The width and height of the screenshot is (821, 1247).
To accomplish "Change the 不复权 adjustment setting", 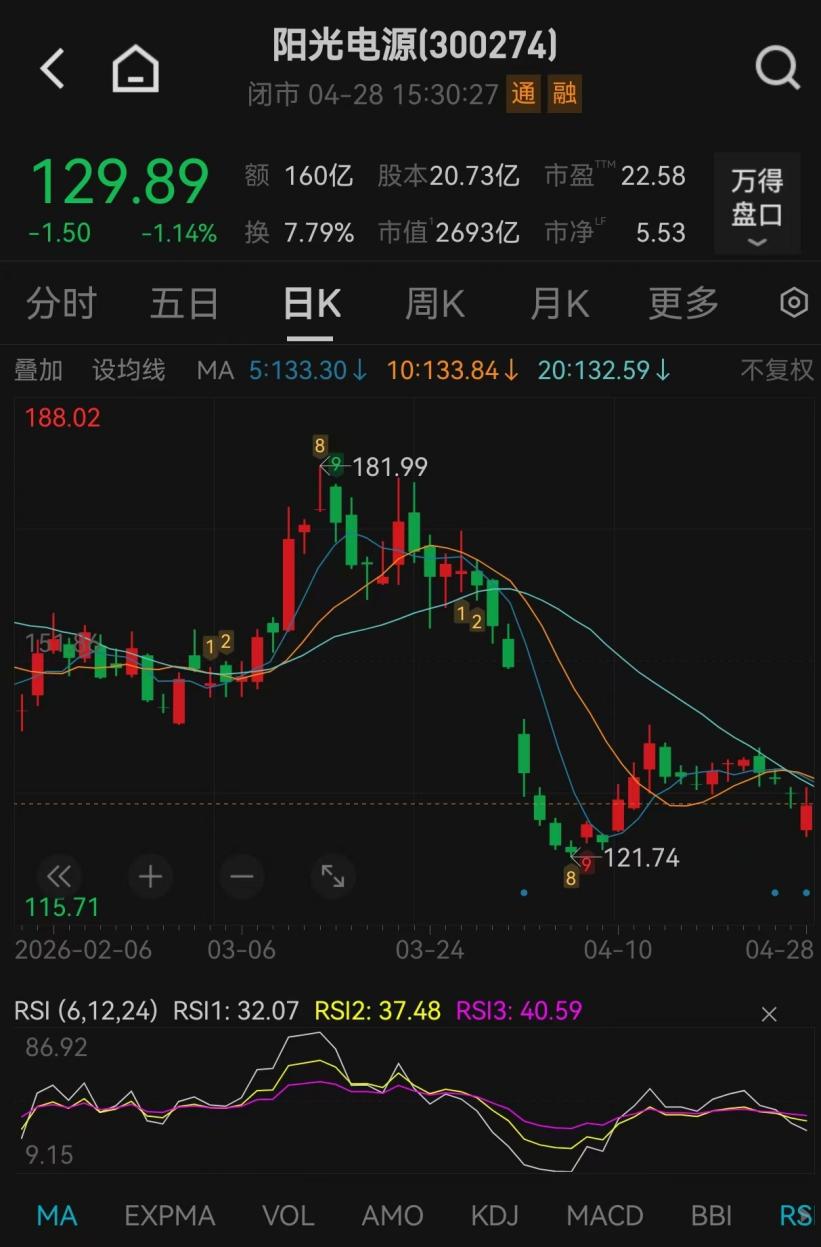I will tap(777, 370).
